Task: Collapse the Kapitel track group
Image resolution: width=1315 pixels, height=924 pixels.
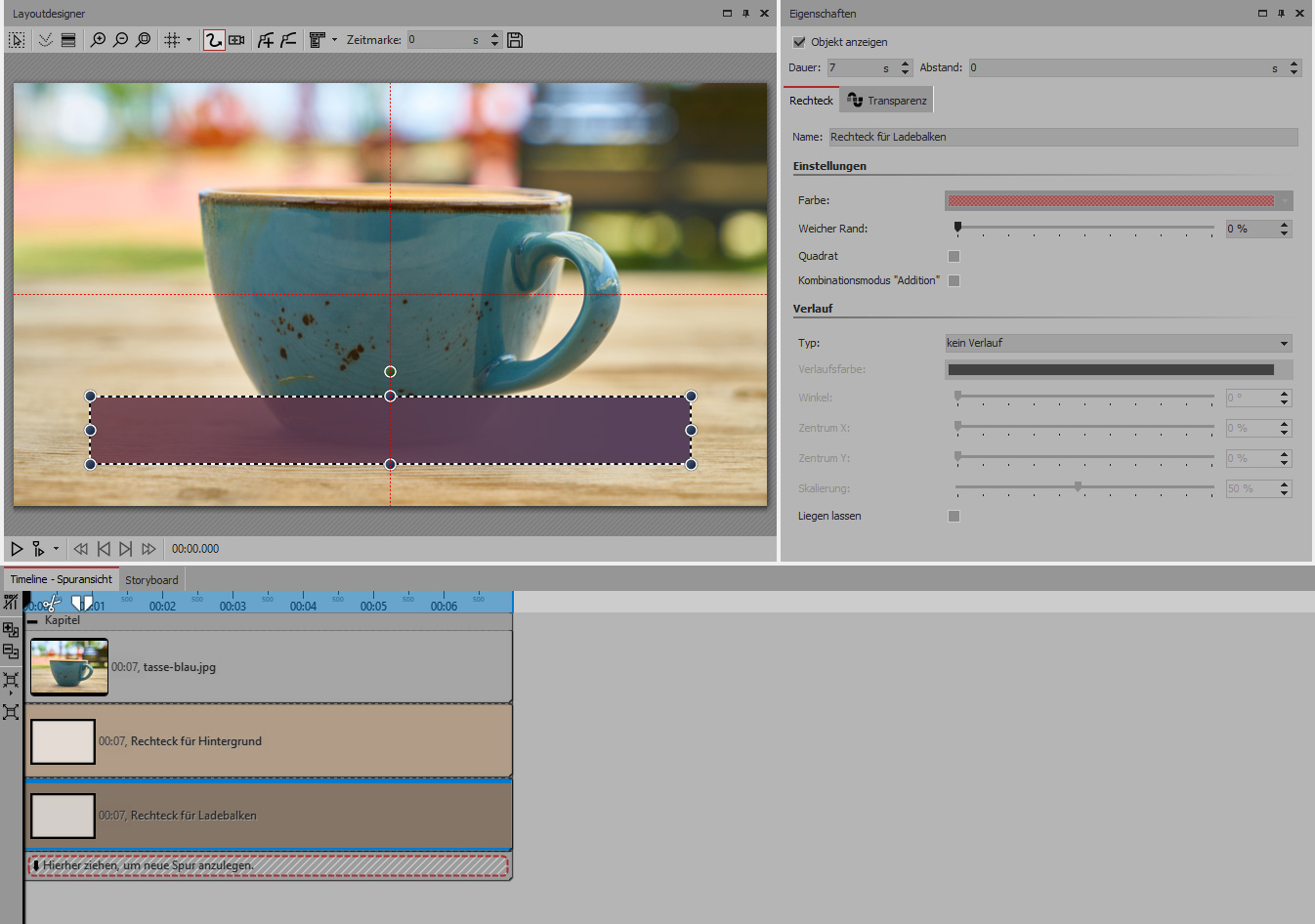Action: tap(33, 620)
